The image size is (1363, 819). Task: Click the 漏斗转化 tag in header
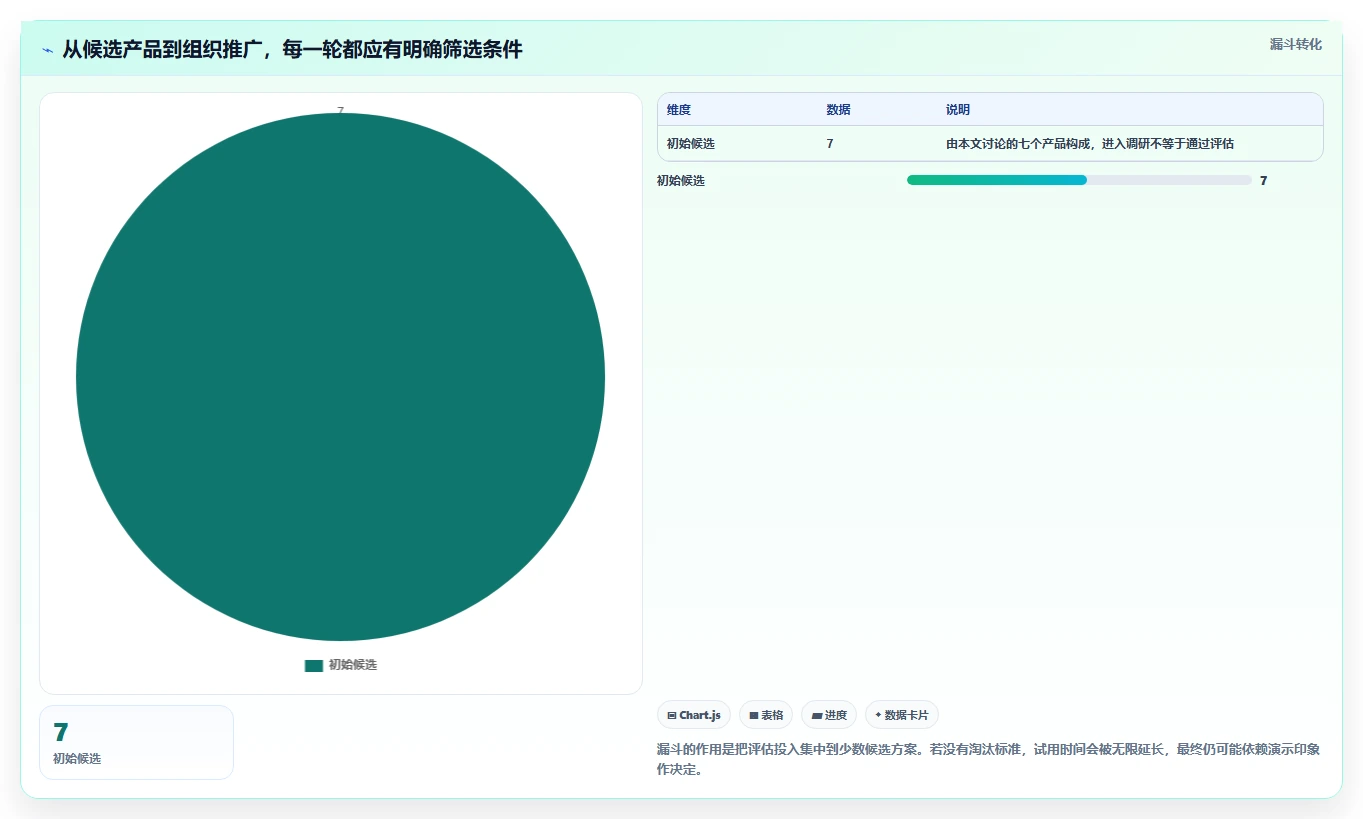click(1295, 44)
